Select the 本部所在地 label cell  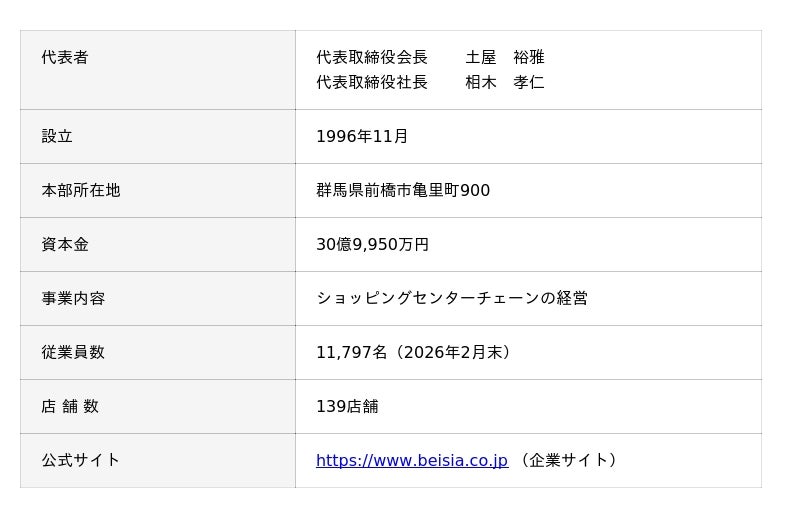158,190
